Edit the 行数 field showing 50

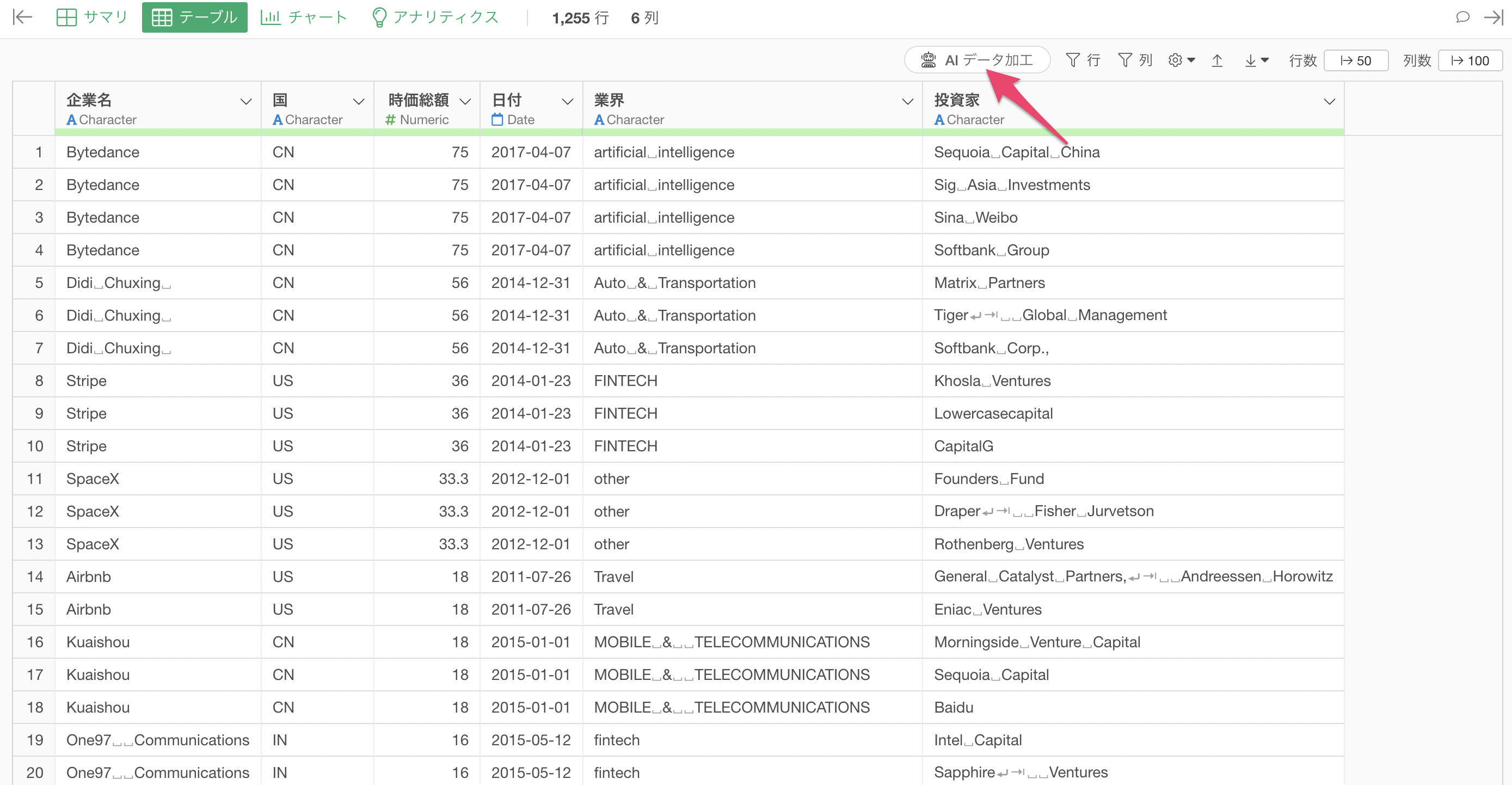point(1356,60)
